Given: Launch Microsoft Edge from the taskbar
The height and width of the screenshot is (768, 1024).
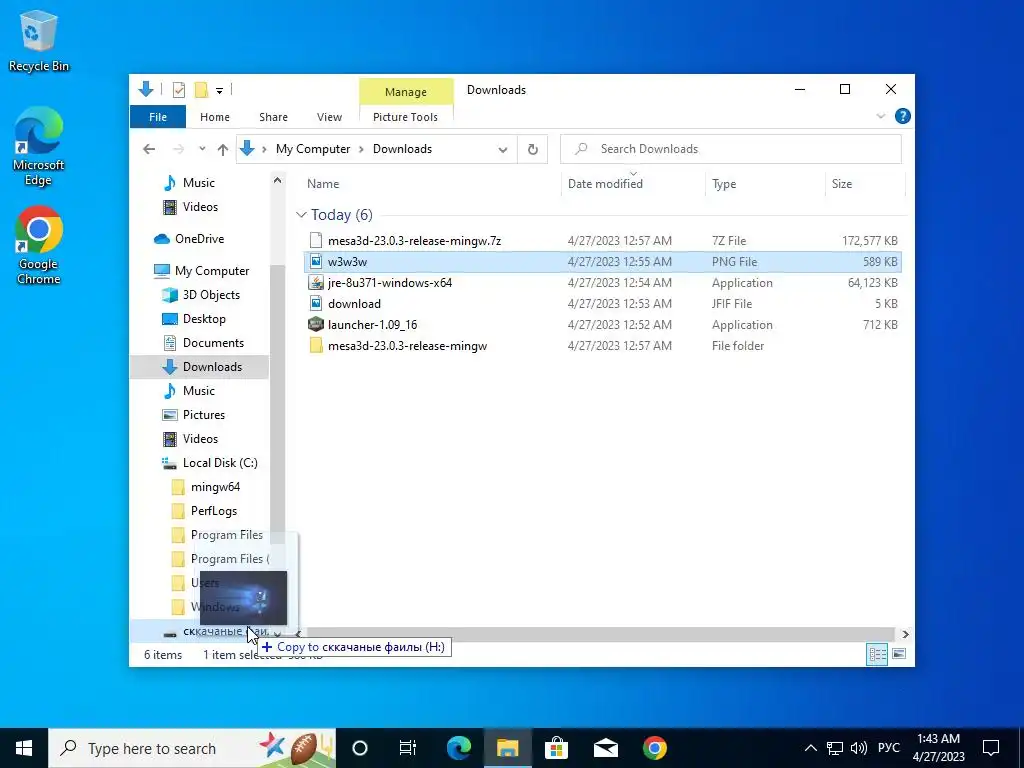Looking at the screenshot, I should coord(459,748).
